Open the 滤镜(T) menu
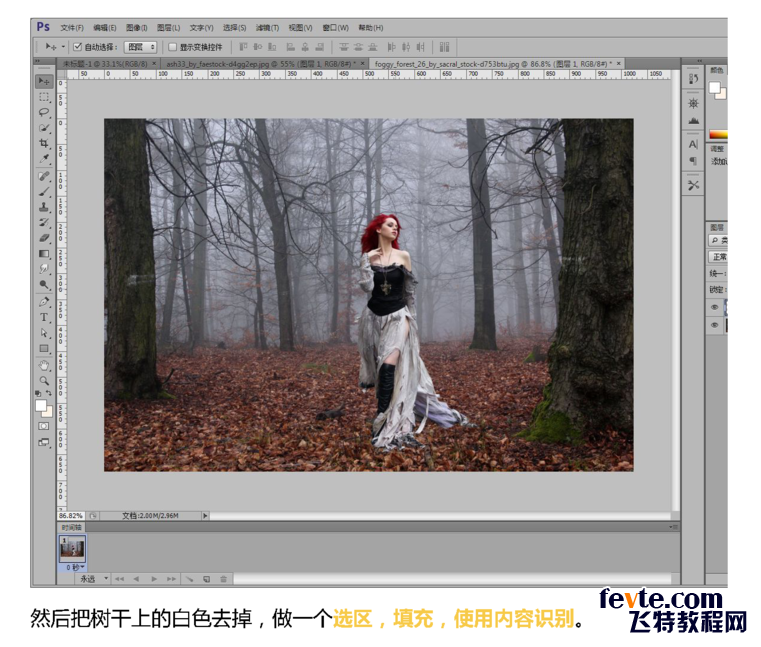Image resolution: width=761 pixels, height=647 pixels. pyautogui.click(x=267, y=28)
